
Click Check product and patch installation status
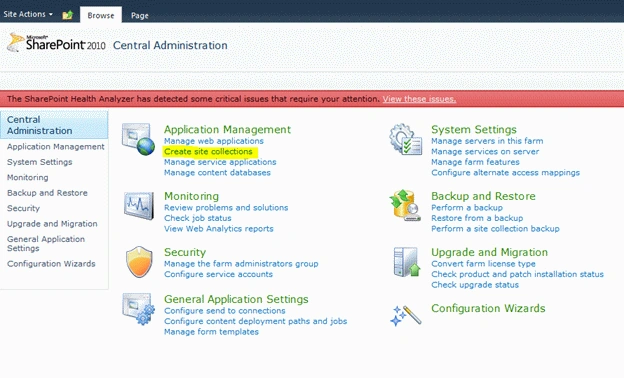[517, 274]
